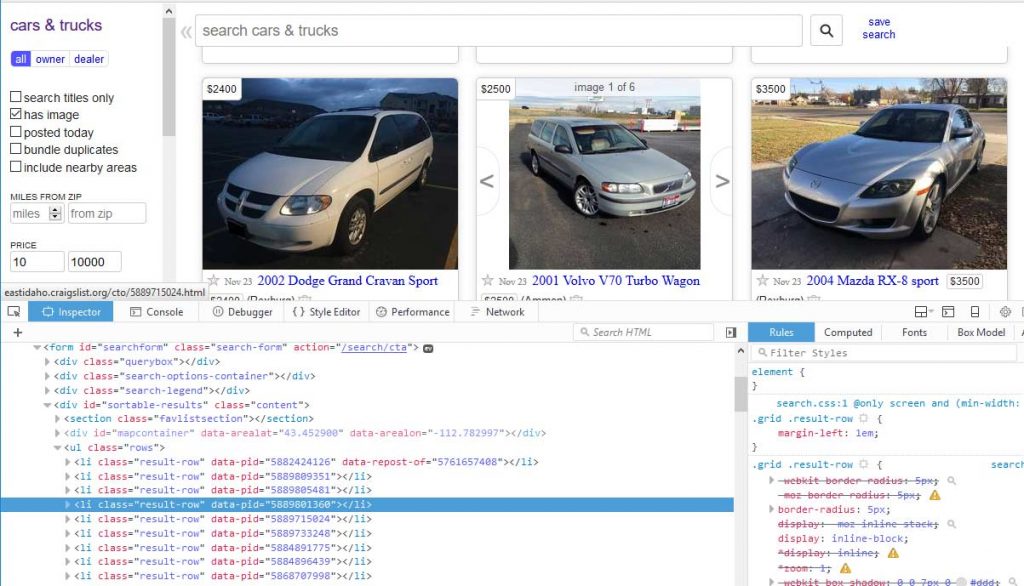This screenshot has width=1024, height=586.
Task: Click the 'search cars & trucks' input field
Action: [x=498, y=31]
